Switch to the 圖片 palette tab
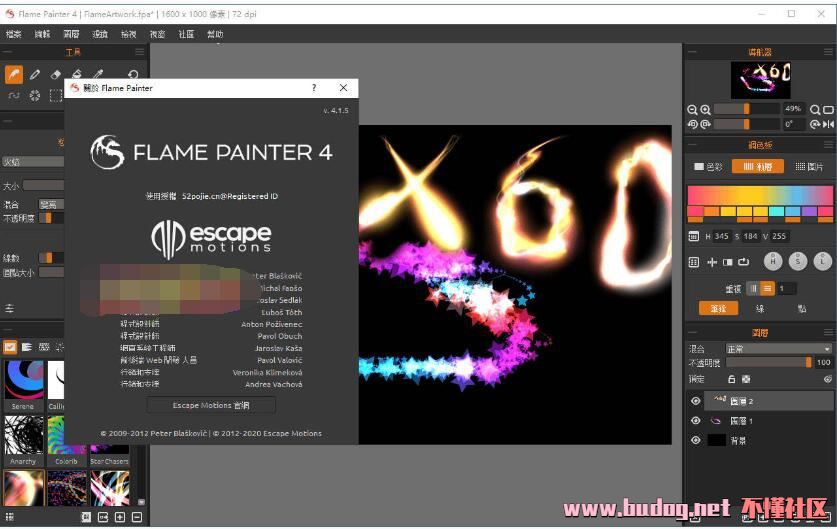The image size is (837, 529). click(809, 167)
